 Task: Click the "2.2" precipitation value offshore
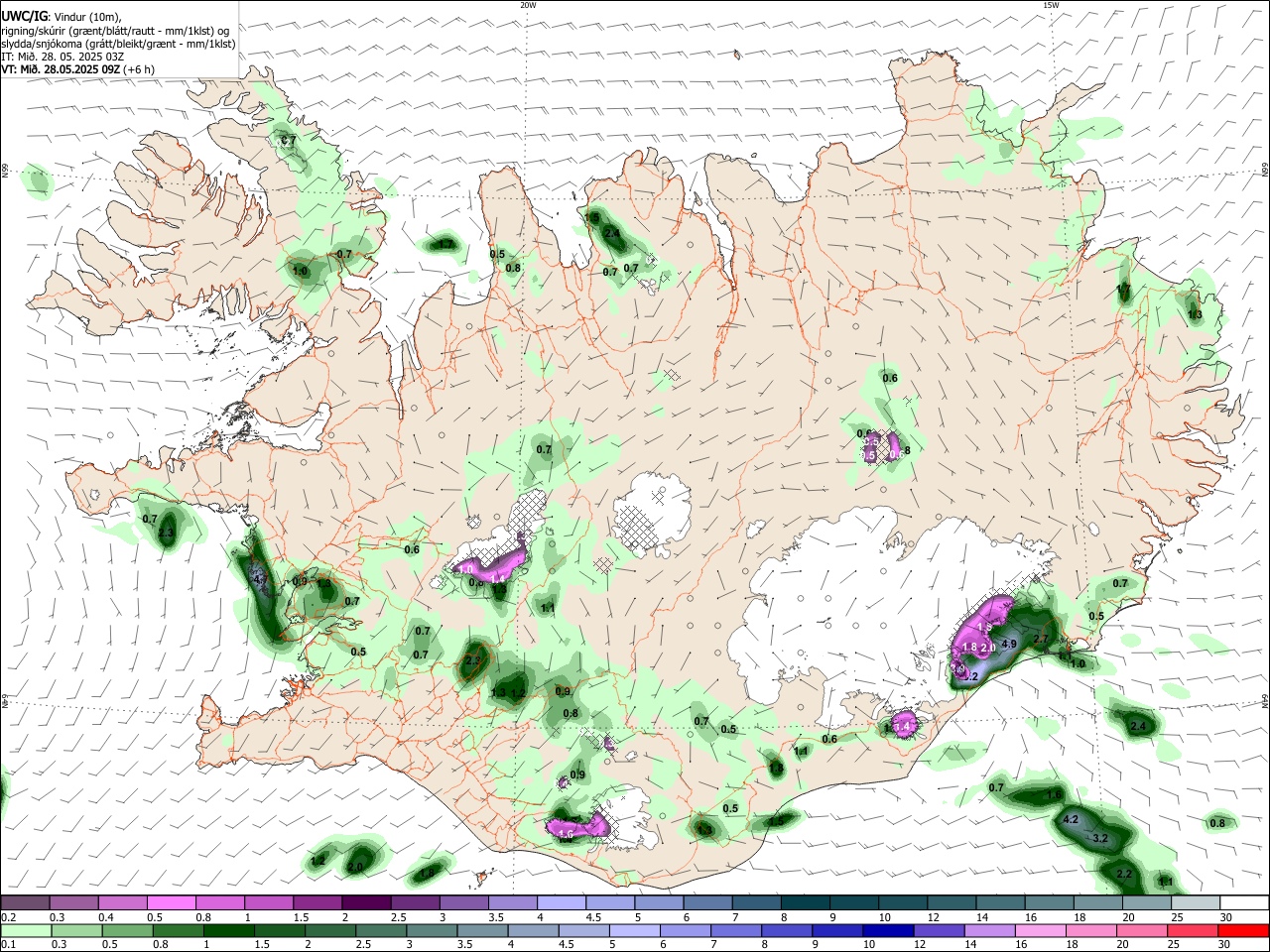(x=1125, y=874)
